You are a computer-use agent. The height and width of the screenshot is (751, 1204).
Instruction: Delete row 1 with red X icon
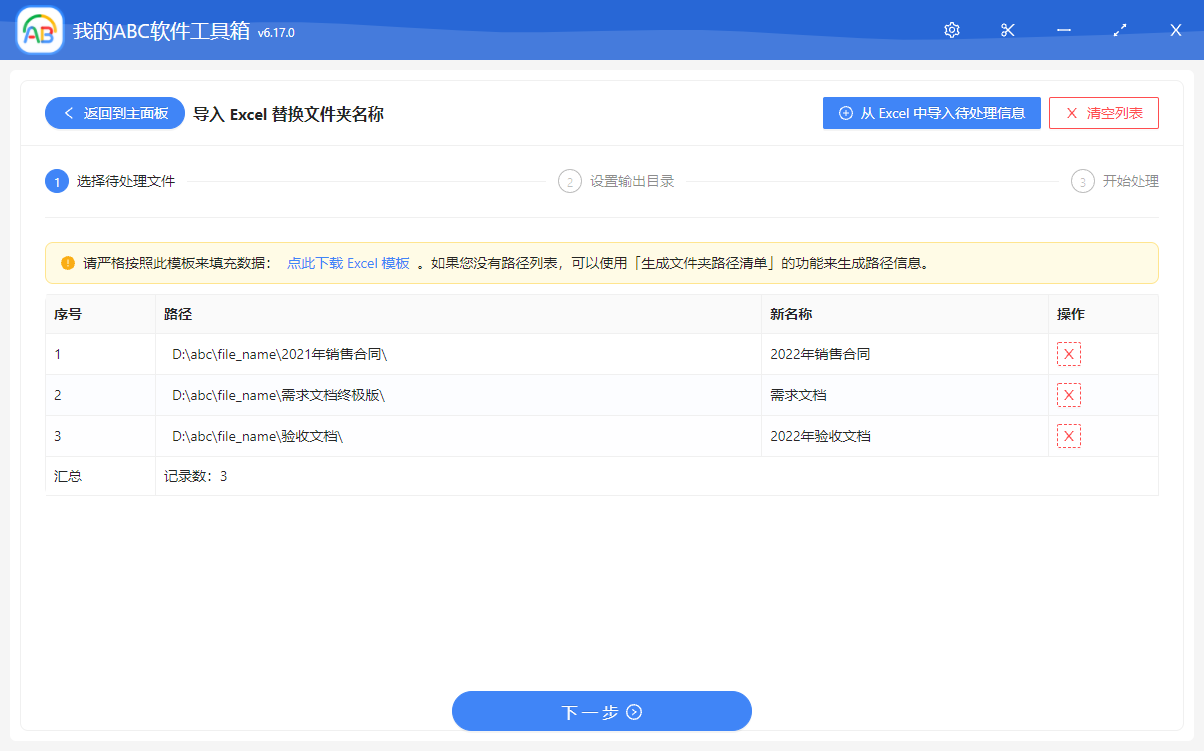tap(1069, 354)
